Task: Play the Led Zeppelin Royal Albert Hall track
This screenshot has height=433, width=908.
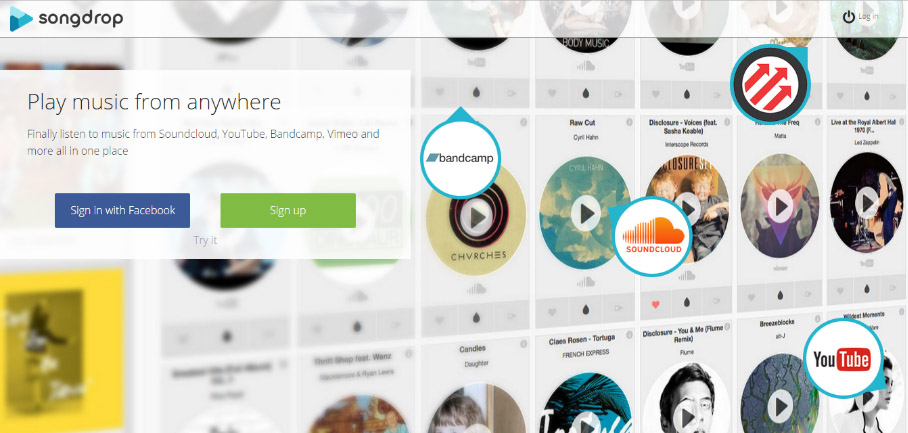Action: 866,203
